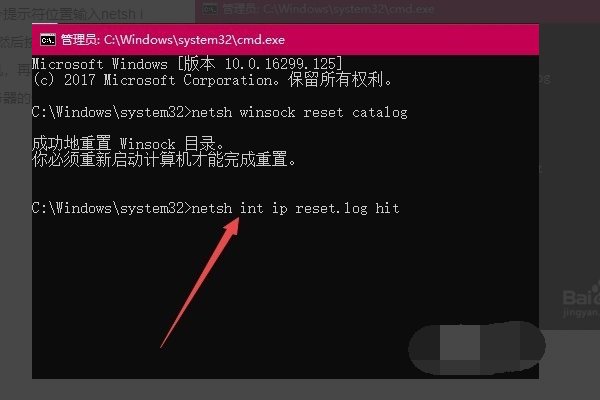The image size is (600, 400).
Task: Click the dimmed 提示符位置输入netsh text behind window
Action: pos(73,15)
